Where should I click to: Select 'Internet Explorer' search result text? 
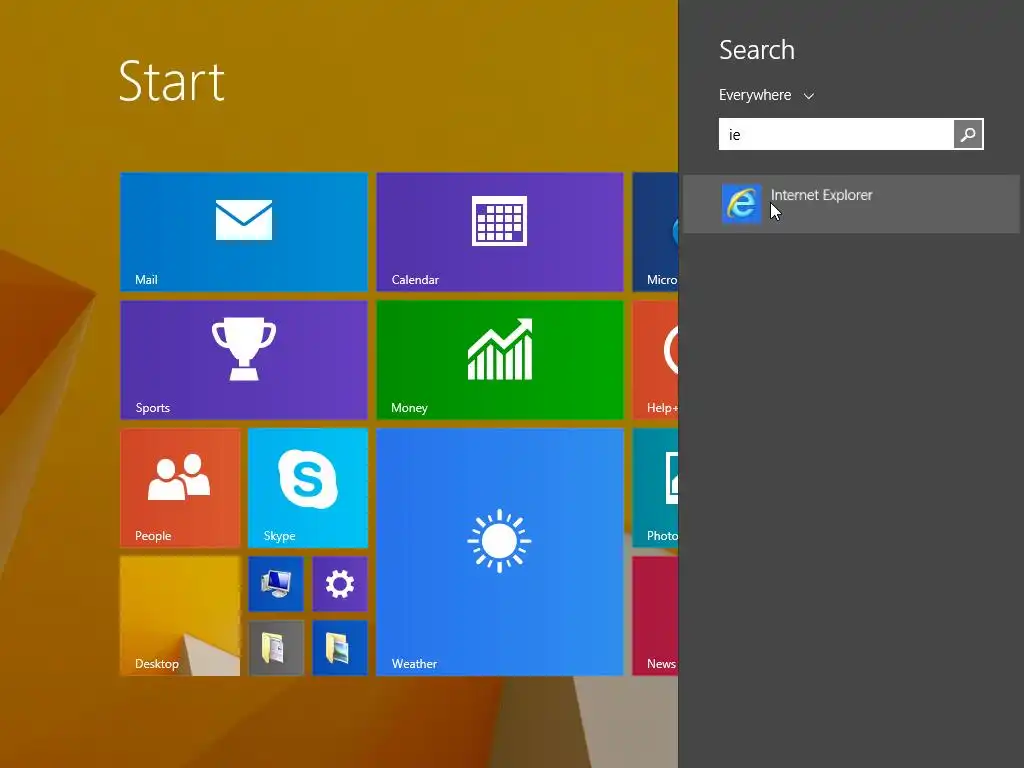click(x=822, y=195)
